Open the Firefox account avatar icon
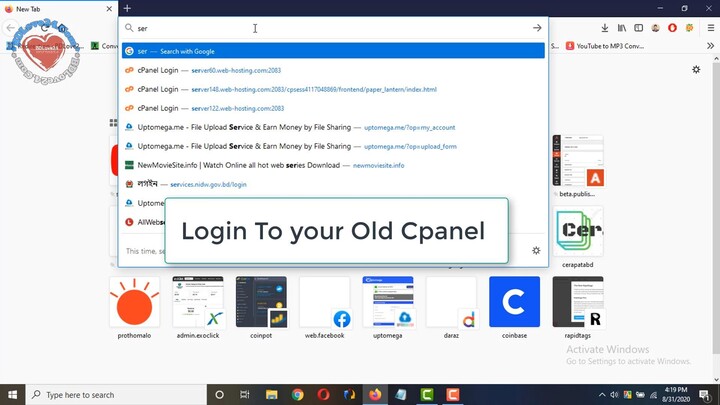The image size is (720, 405). pyautogui.click(x=655, y=28)
